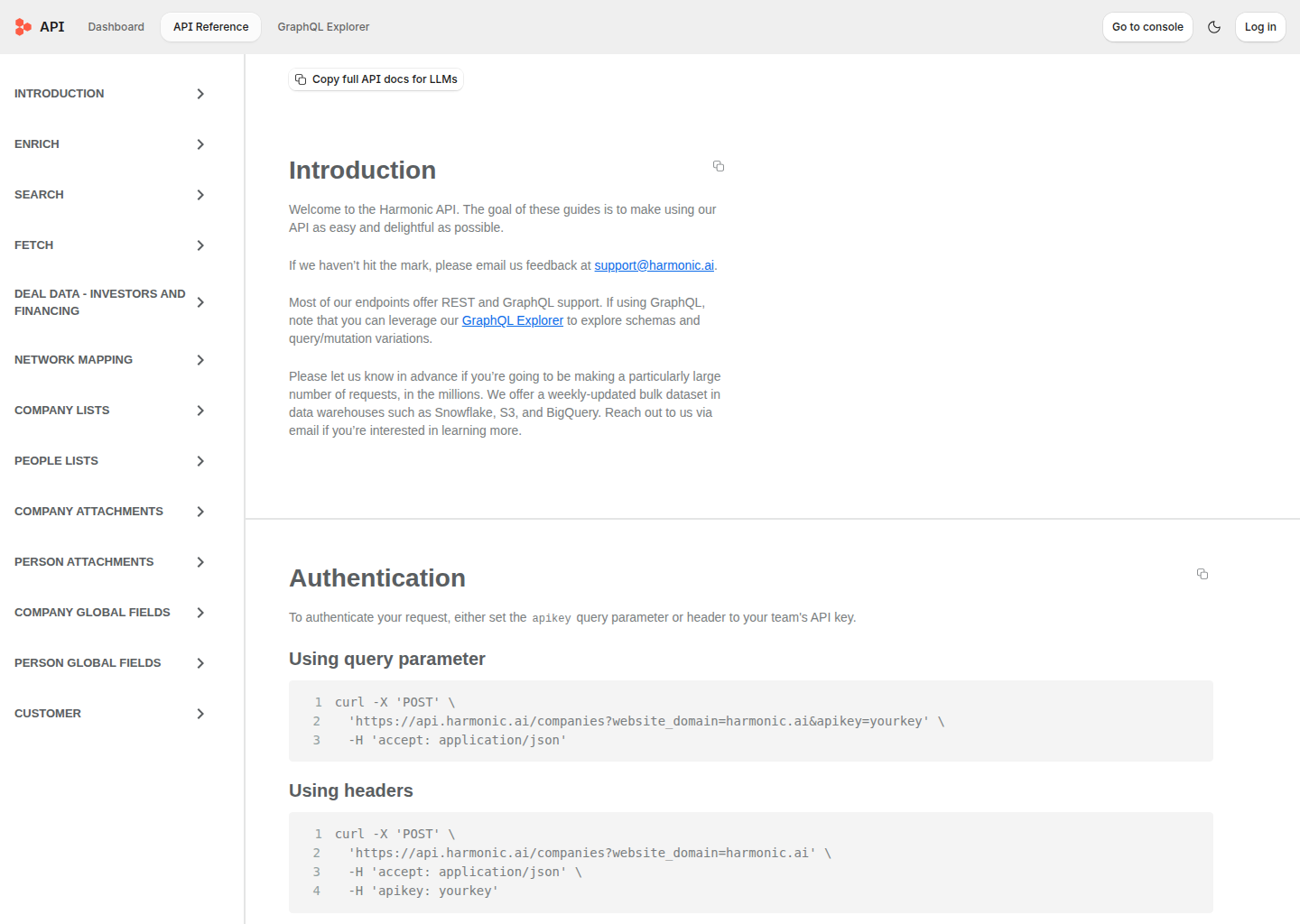Click "Copy full API docs for LLMs"

(376, 79)
